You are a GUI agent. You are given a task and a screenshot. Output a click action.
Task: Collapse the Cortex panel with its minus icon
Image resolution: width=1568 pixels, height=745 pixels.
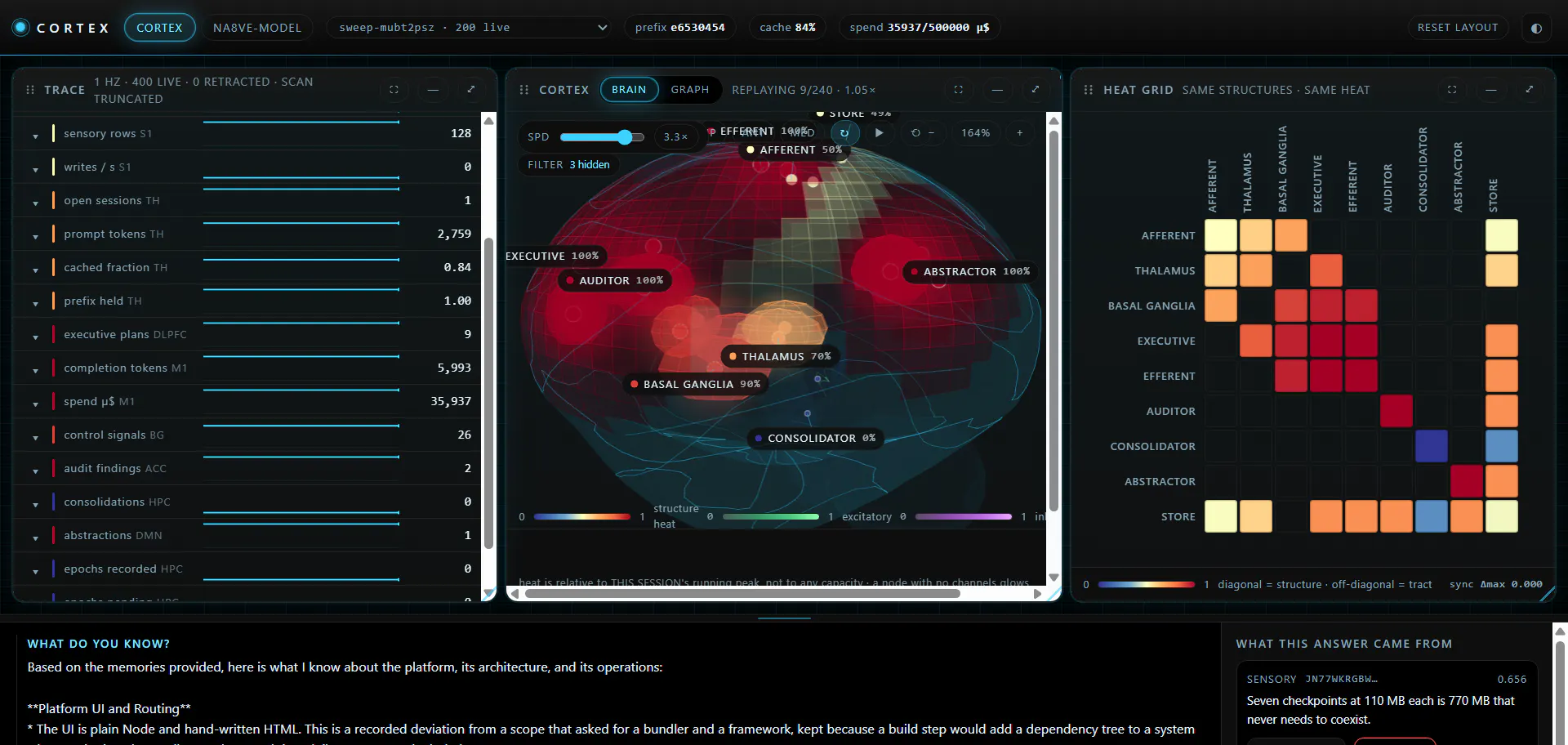click(x=997, y=90)
